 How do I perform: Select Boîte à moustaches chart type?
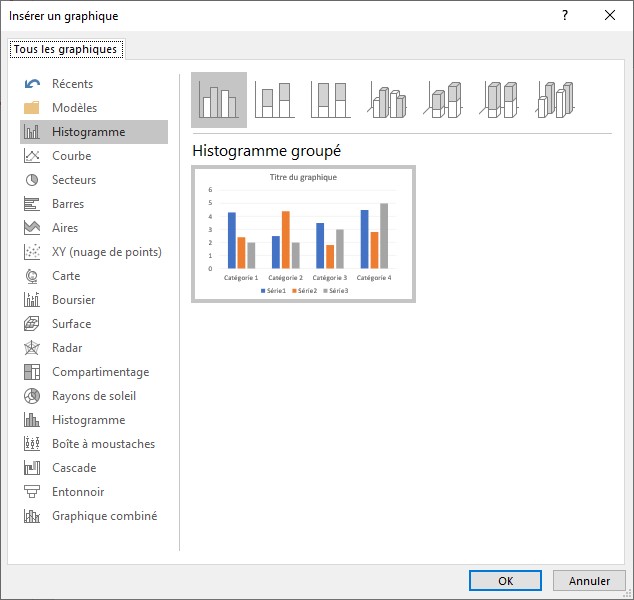(103, 444)
